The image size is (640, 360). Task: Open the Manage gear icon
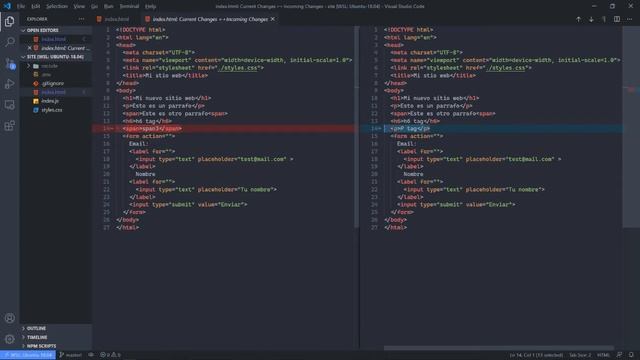[9, 339]
